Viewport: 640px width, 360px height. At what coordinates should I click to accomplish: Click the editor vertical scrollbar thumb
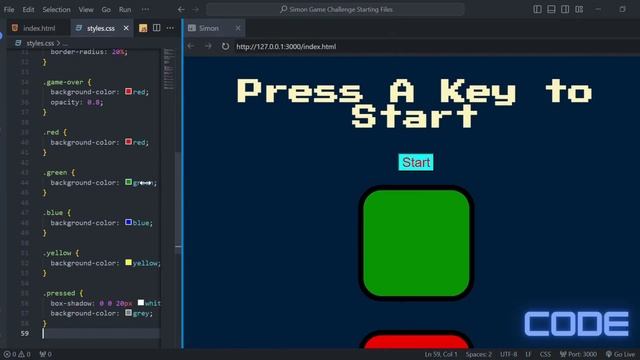(178, 203)
